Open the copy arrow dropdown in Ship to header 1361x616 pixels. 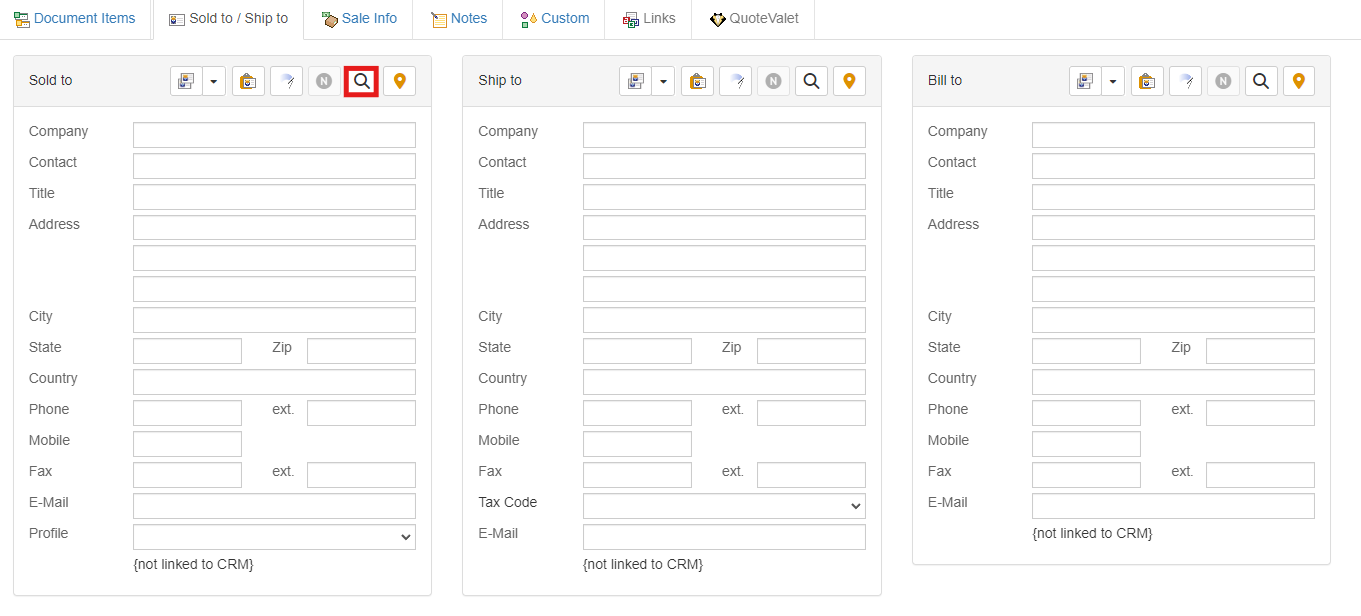click(663, 81)
